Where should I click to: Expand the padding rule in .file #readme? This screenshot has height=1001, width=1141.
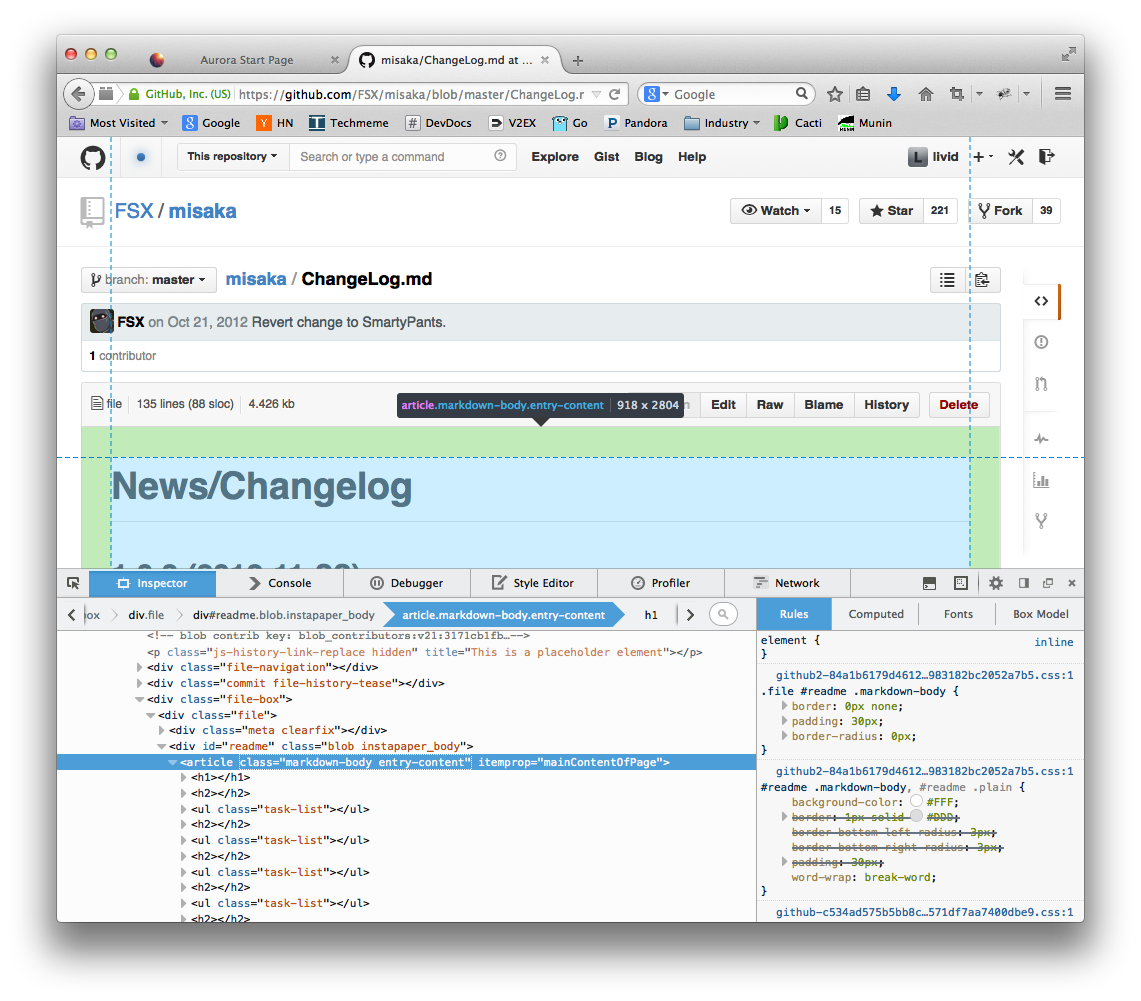784,721
